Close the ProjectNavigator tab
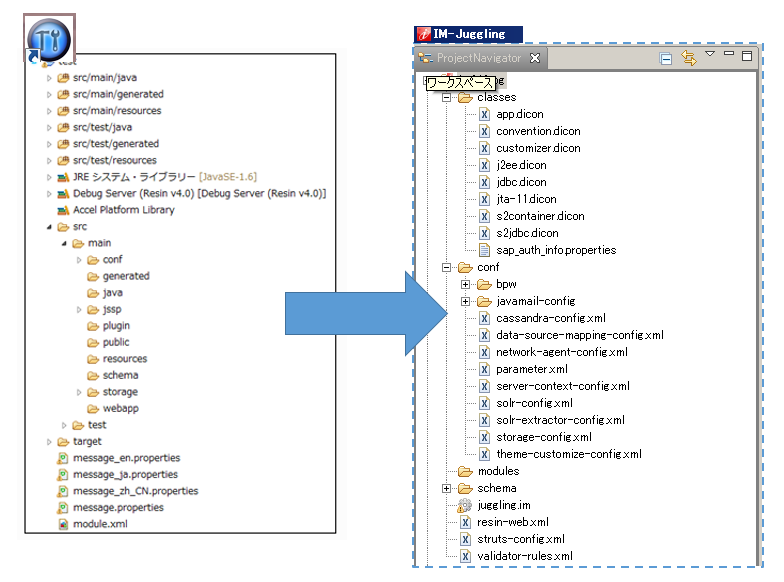 (x=535, y=58)
